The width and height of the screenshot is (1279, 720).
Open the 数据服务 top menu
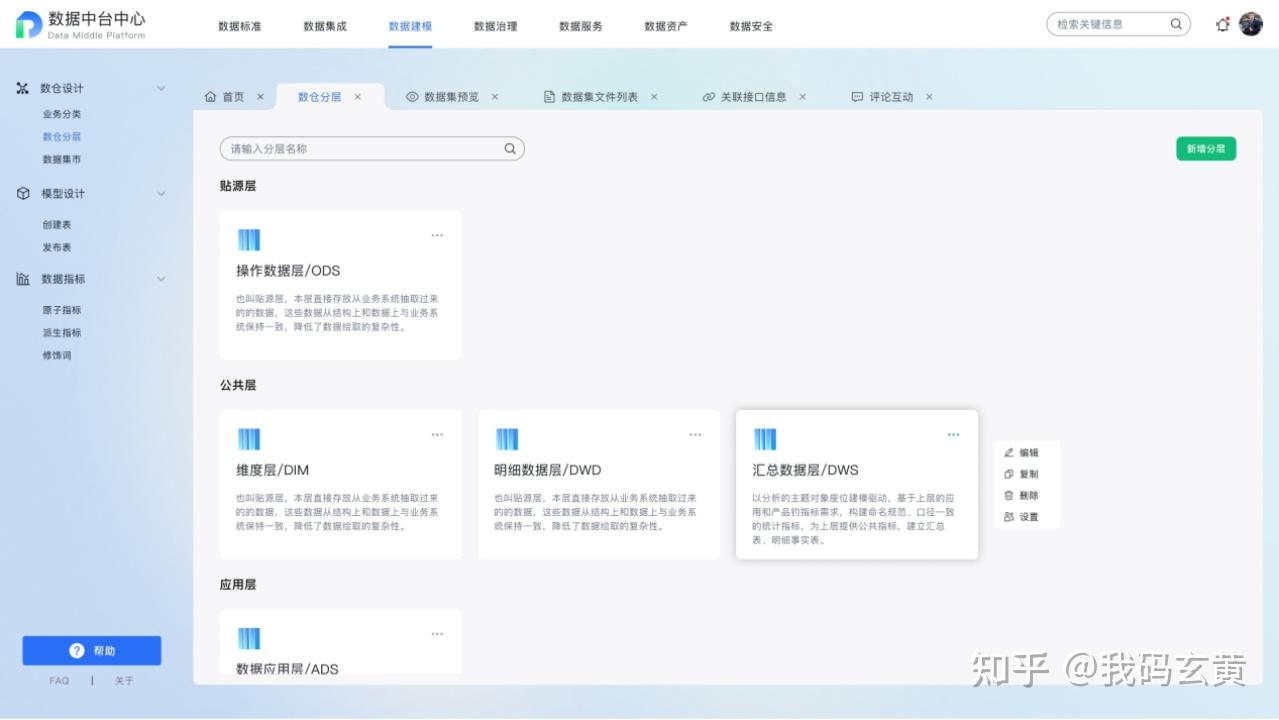tap(581, 26)
